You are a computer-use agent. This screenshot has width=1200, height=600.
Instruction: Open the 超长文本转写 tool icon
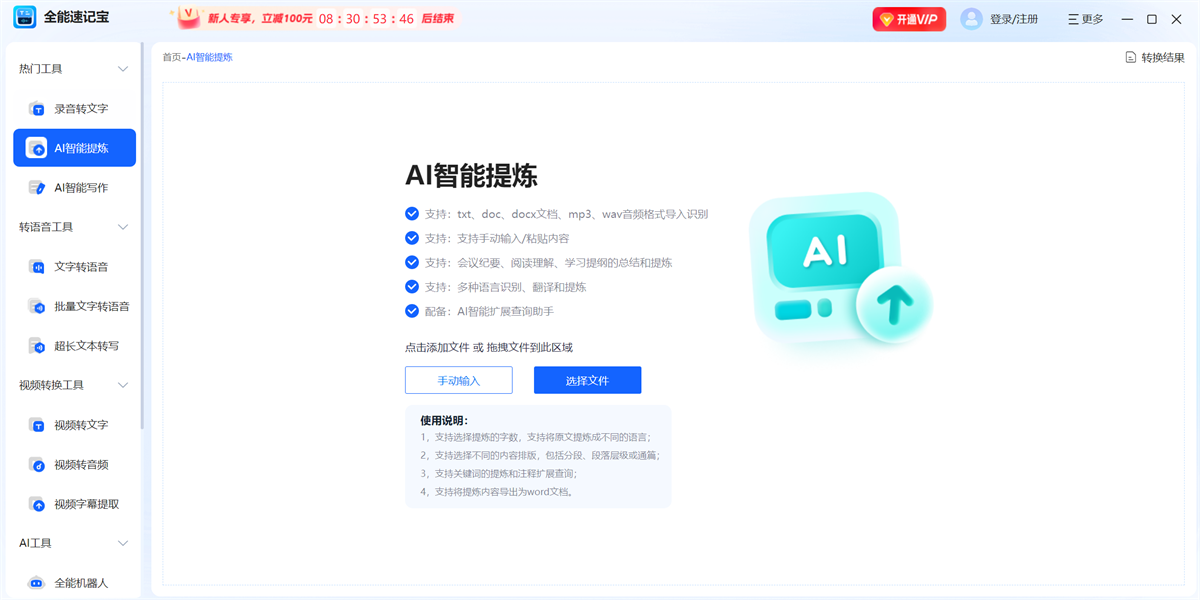37,346
